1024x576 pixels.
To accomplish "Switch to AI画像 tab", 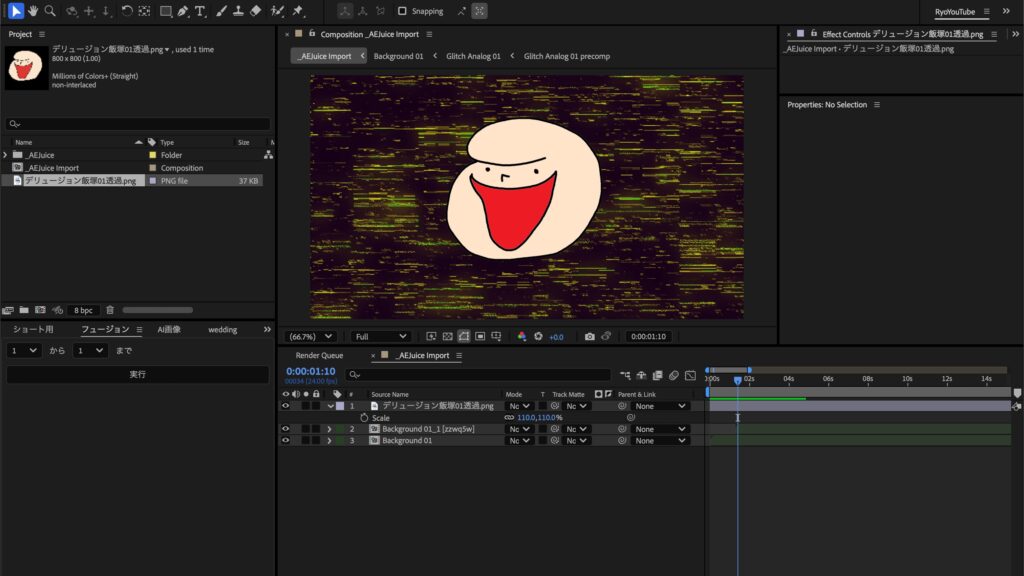I will 169,330.
